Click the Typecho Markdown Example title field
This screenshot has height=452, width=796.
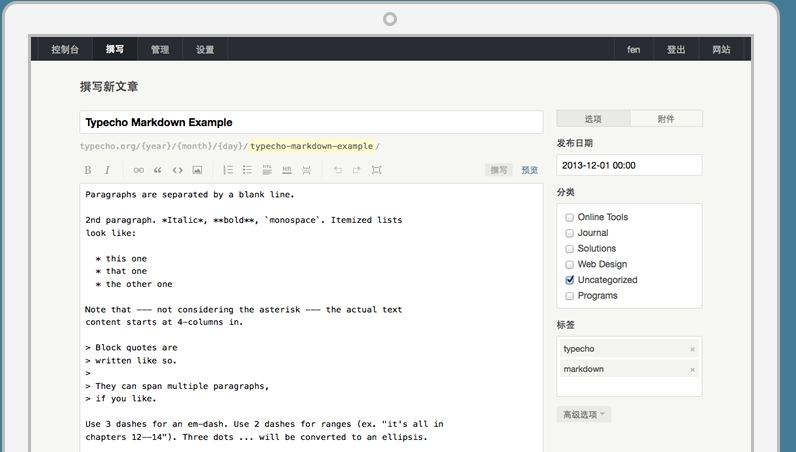tap(311, 122)
